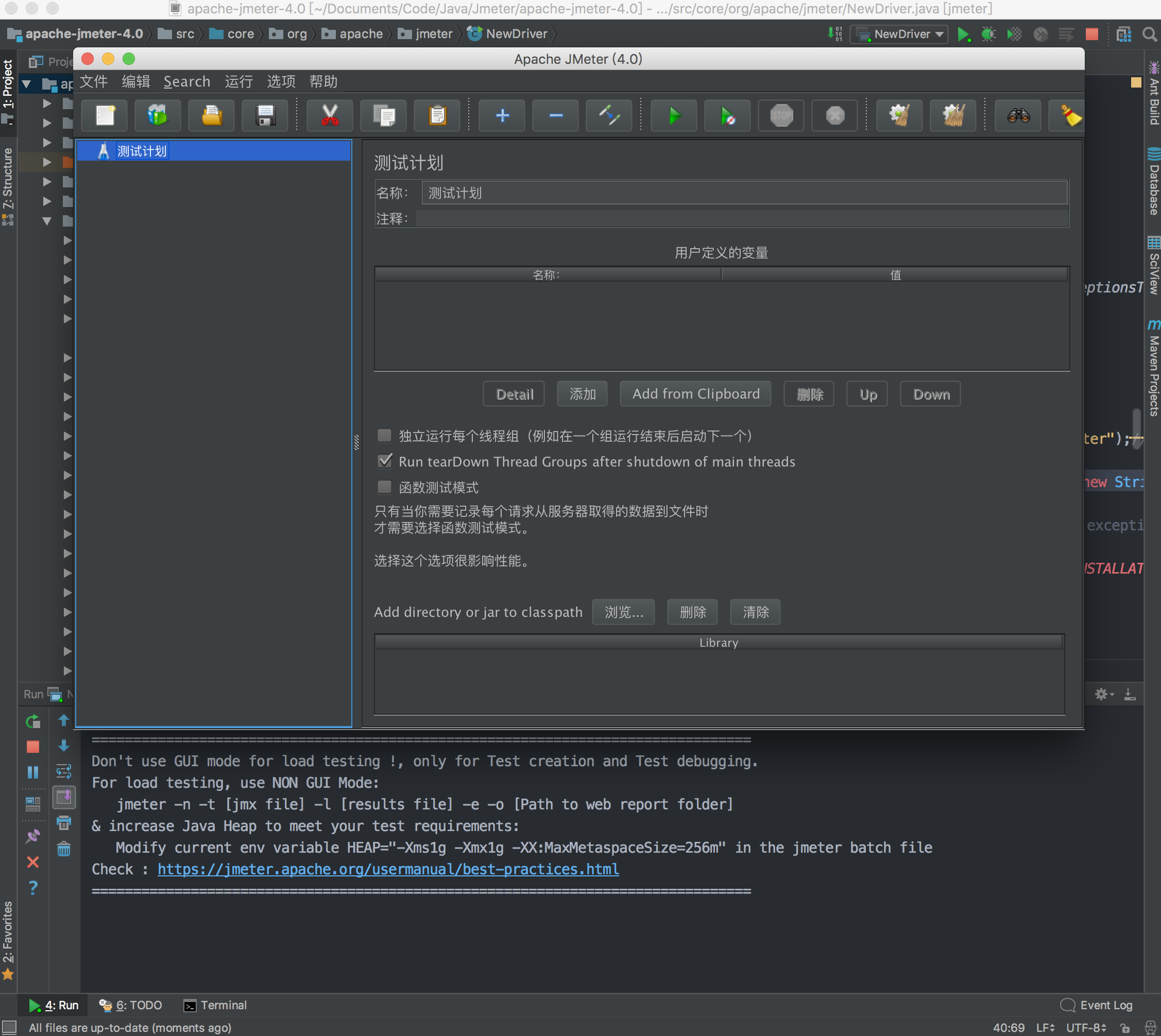Open Search with the binoculars icon
Image resolution: width=1161 pixels, height=1036 pixels.
tap(1018, 115)
